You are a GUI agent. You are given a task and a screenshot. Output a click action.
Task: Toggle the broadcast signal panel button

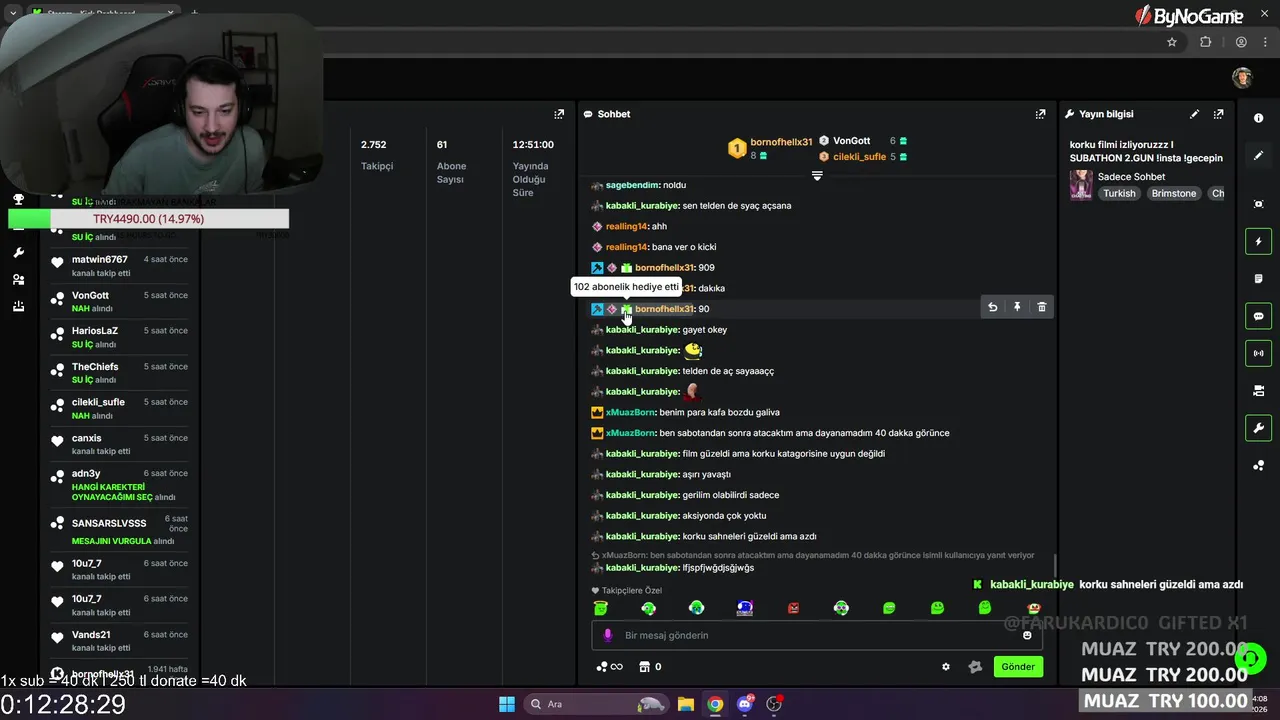tap(1258, 353)
